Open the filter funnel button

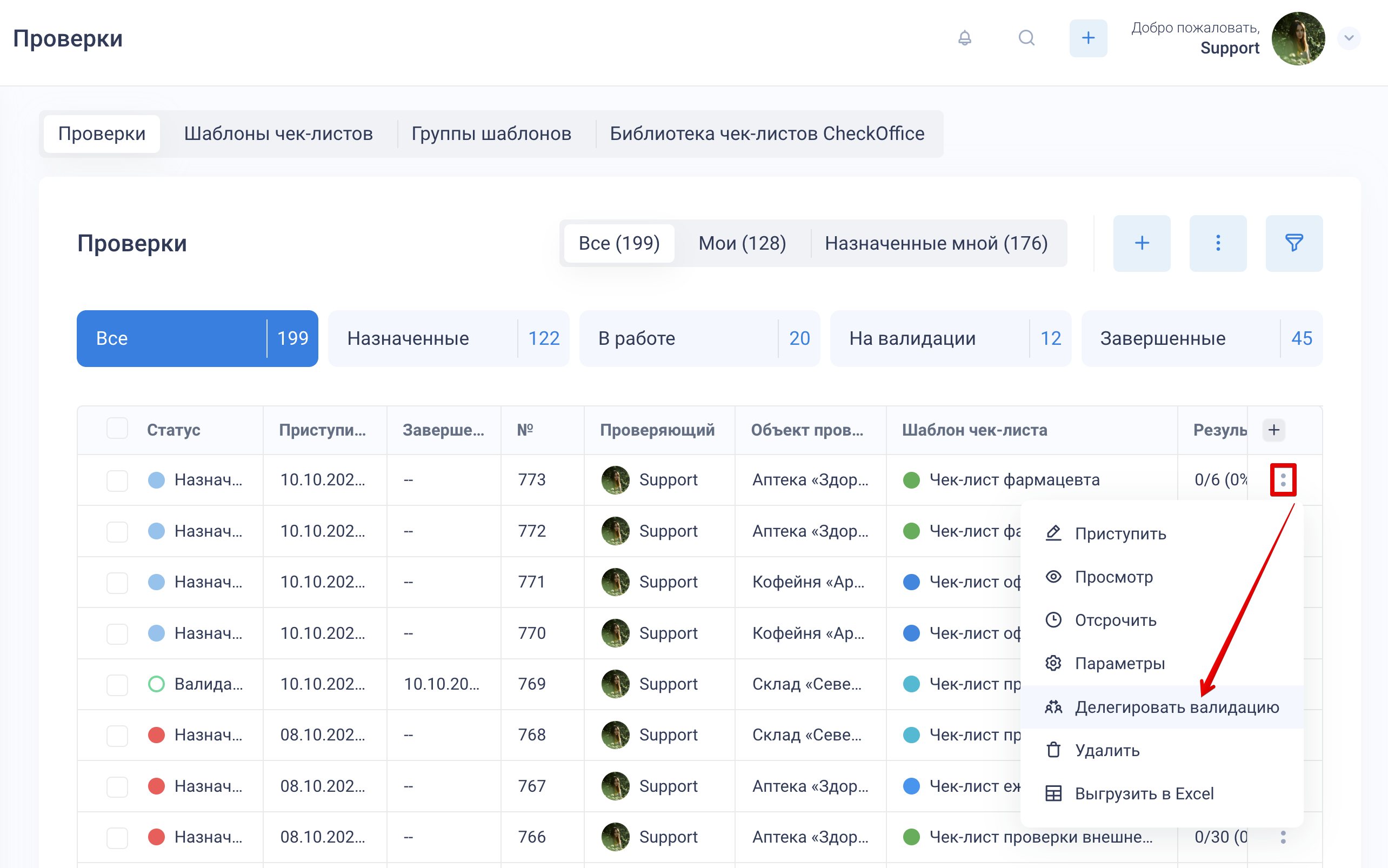[x=1293, y=243]
